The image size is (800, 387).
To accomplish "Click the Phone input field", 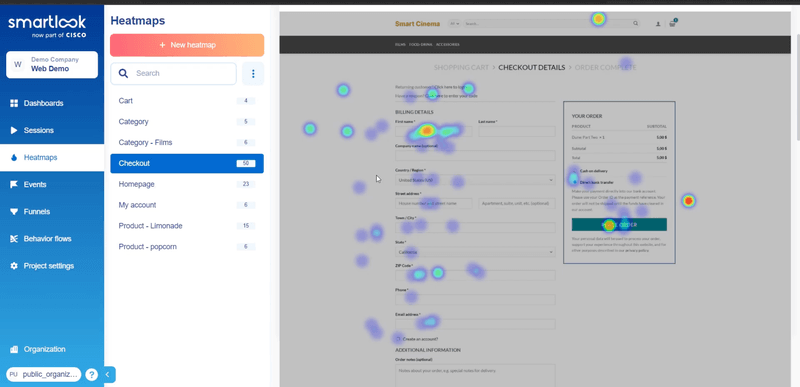I will (475, 300).
